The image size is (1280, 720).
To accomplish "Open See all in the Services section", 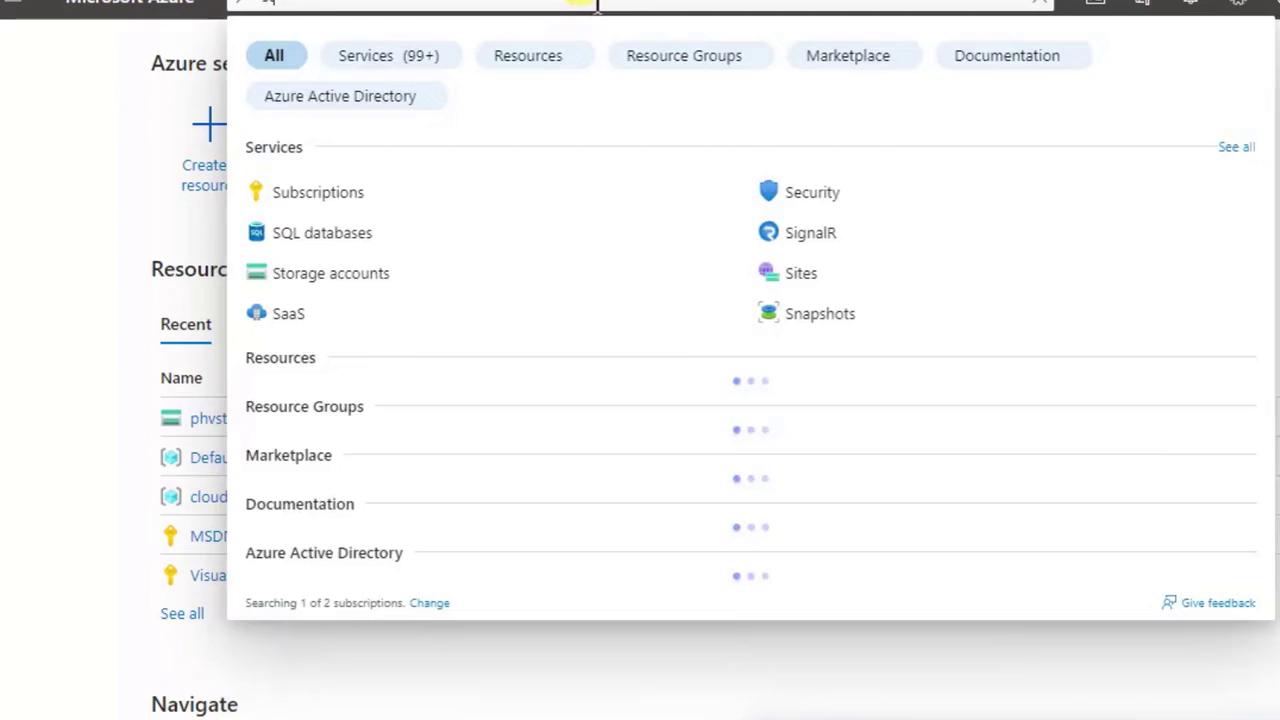I will 1236,147.
